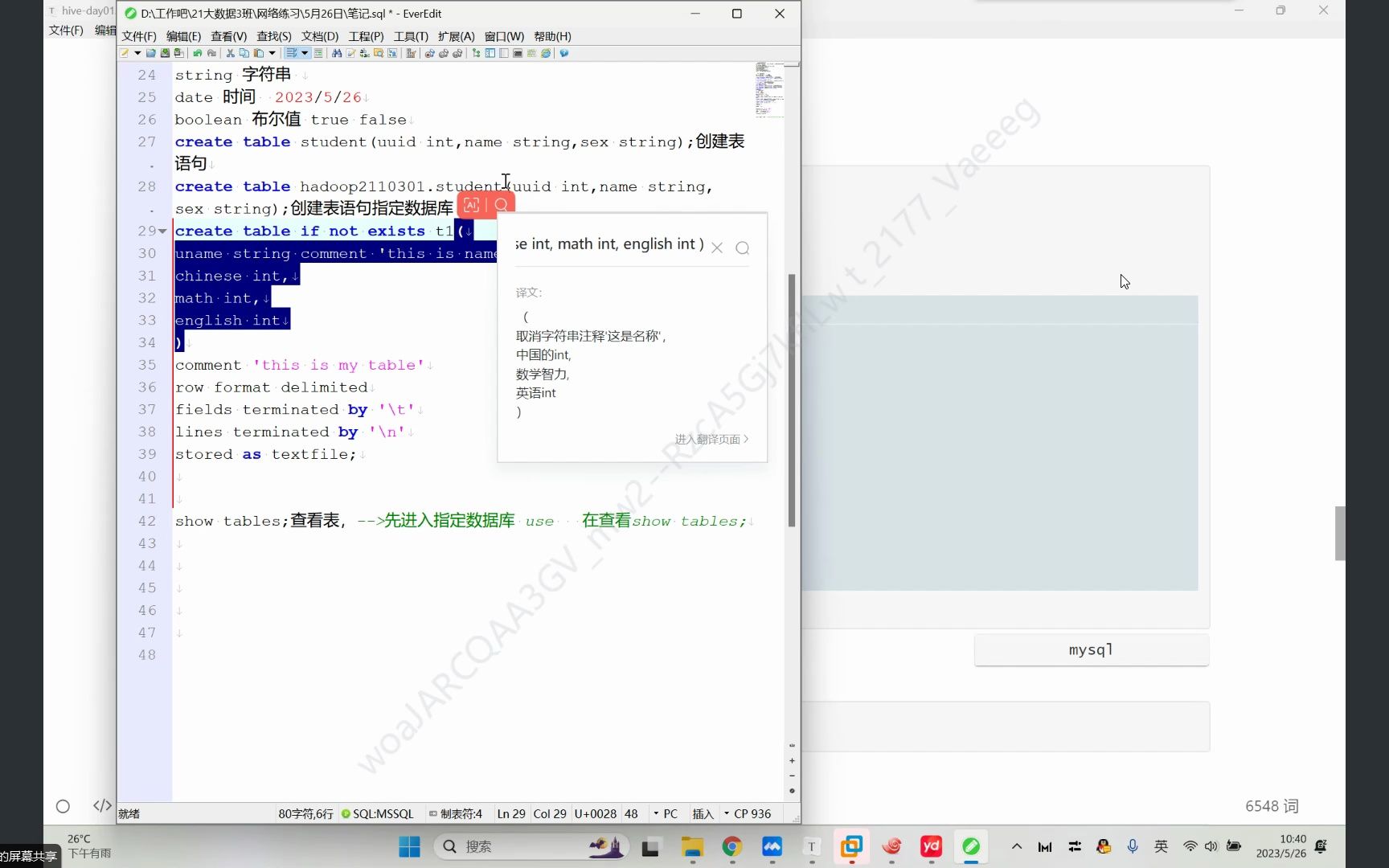
Task: Click the red translate icon in selection popup
Action: [472, 205]
